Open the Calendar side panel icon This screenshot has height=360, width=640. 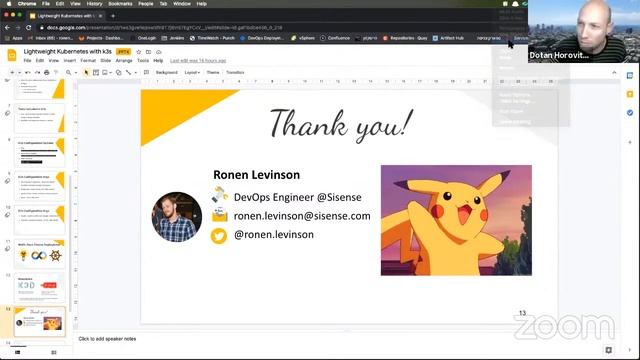pos(630,76)
